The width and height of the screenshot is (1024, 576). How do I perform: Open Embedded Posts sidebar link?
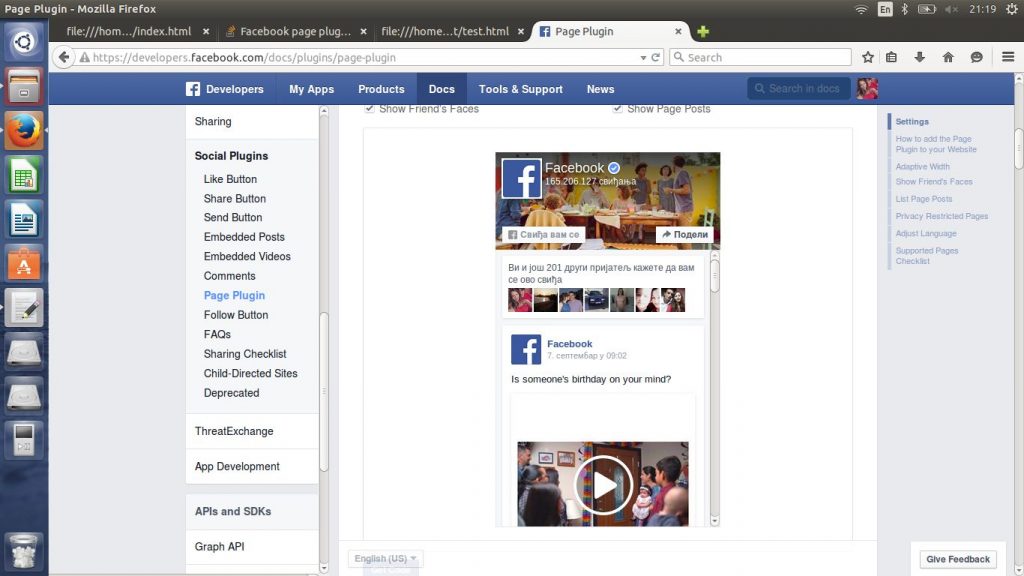[244, 237]
